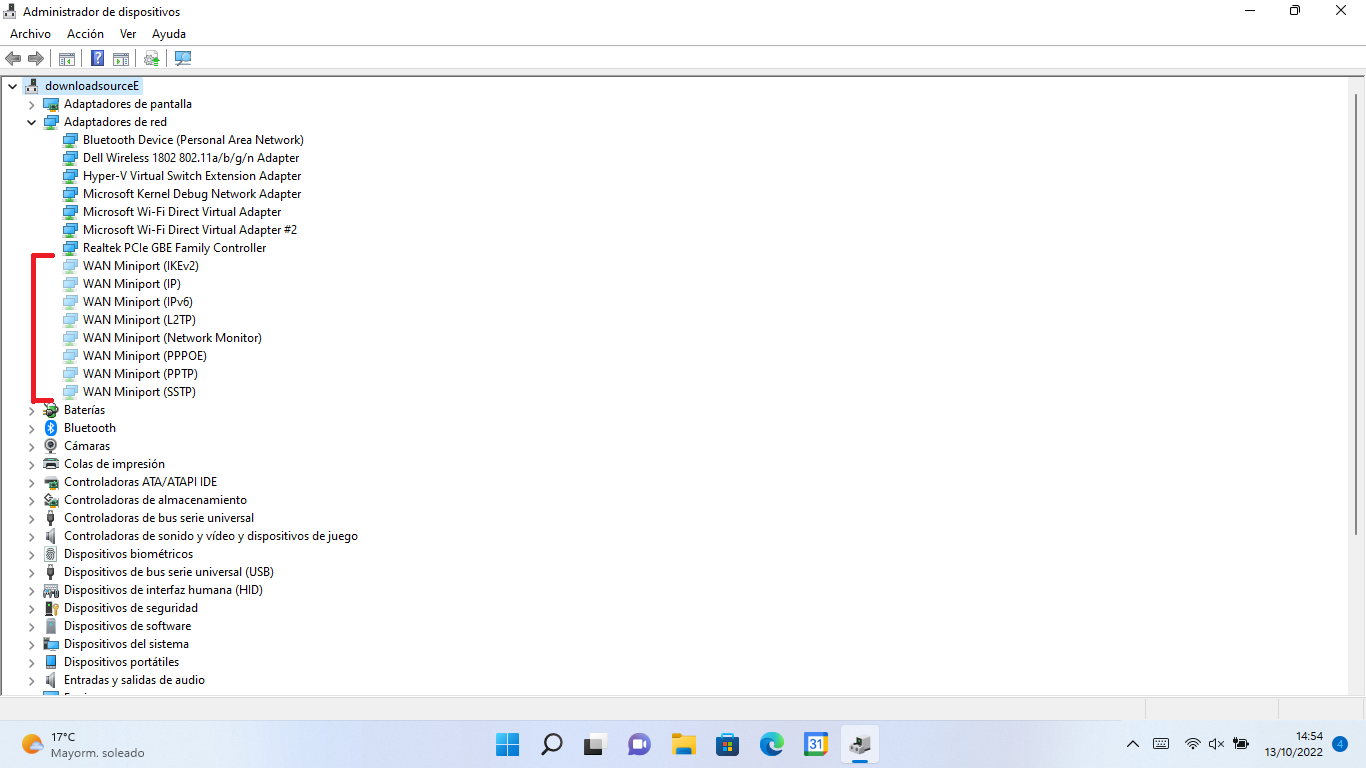Collapse Adaptadores de red

click(x=31, y=122)
